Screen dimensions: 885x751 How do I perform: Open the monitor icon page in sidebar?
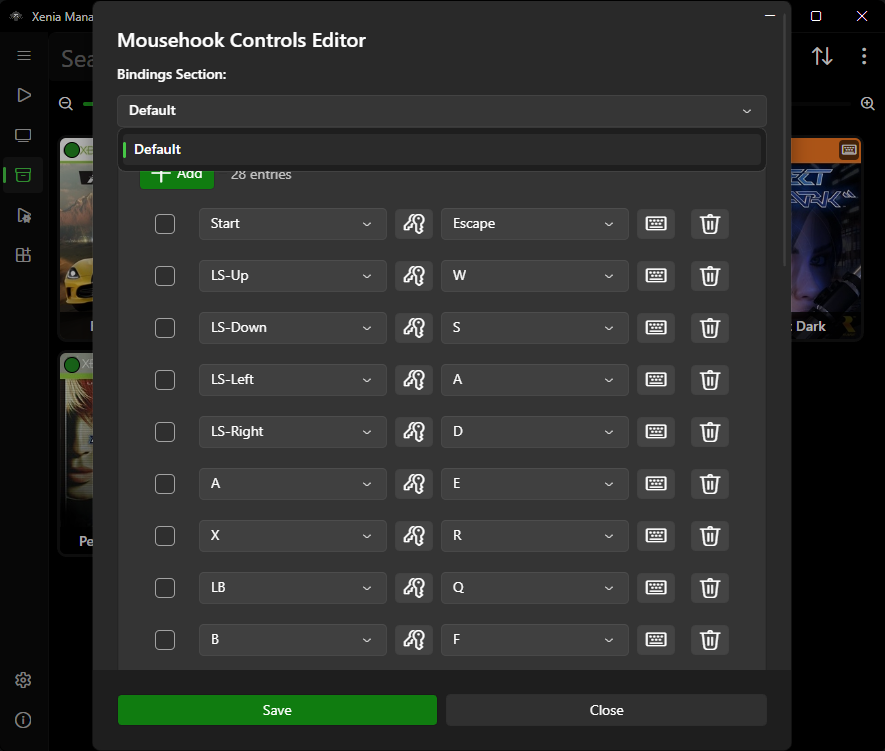[x=24, y=135]
